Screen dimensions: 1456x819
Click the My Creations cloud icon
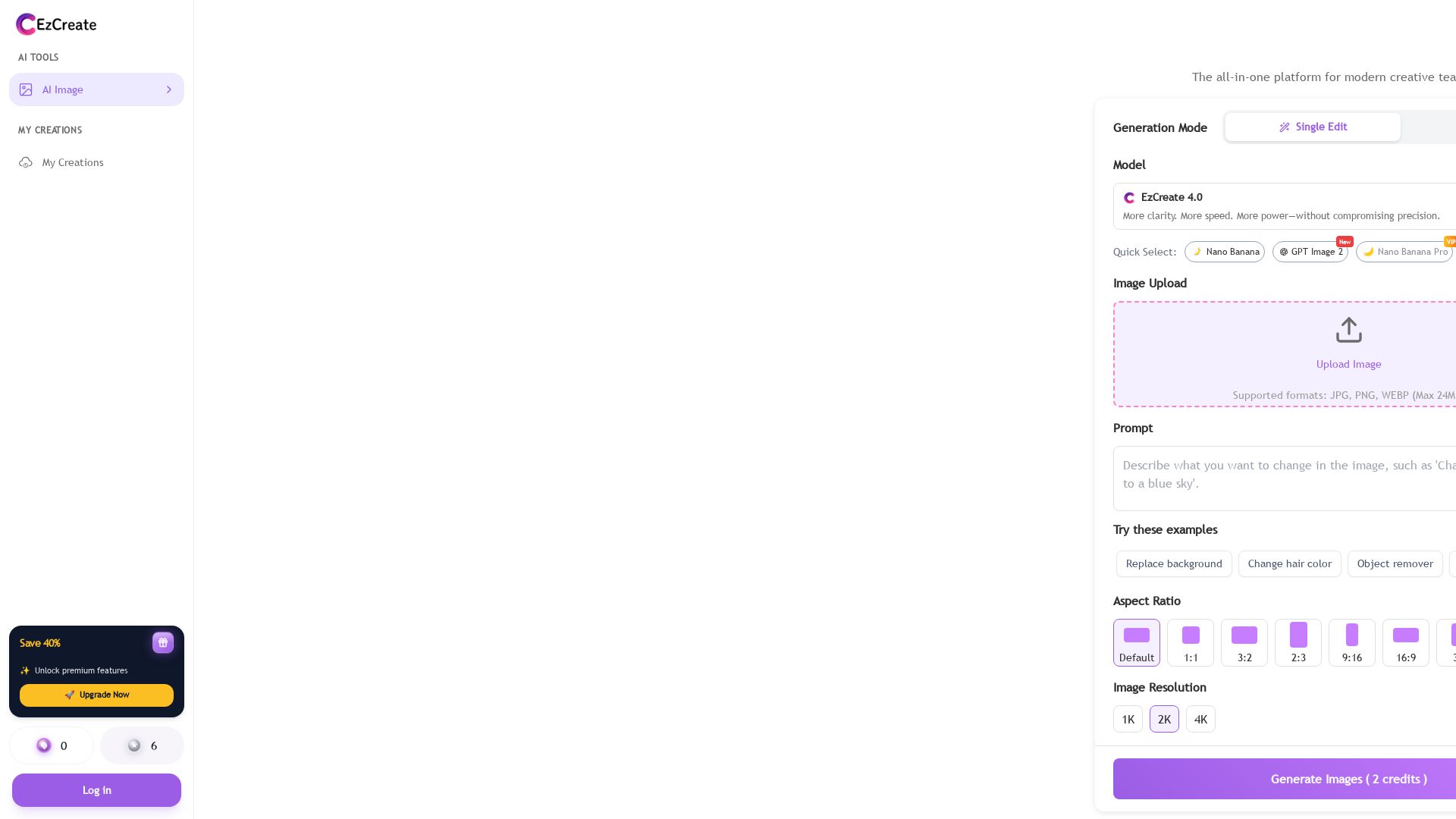point(26,162)
